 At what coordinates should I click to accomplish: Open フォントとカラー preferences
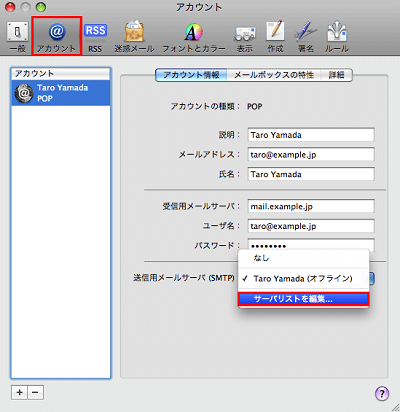coord(194,37)
